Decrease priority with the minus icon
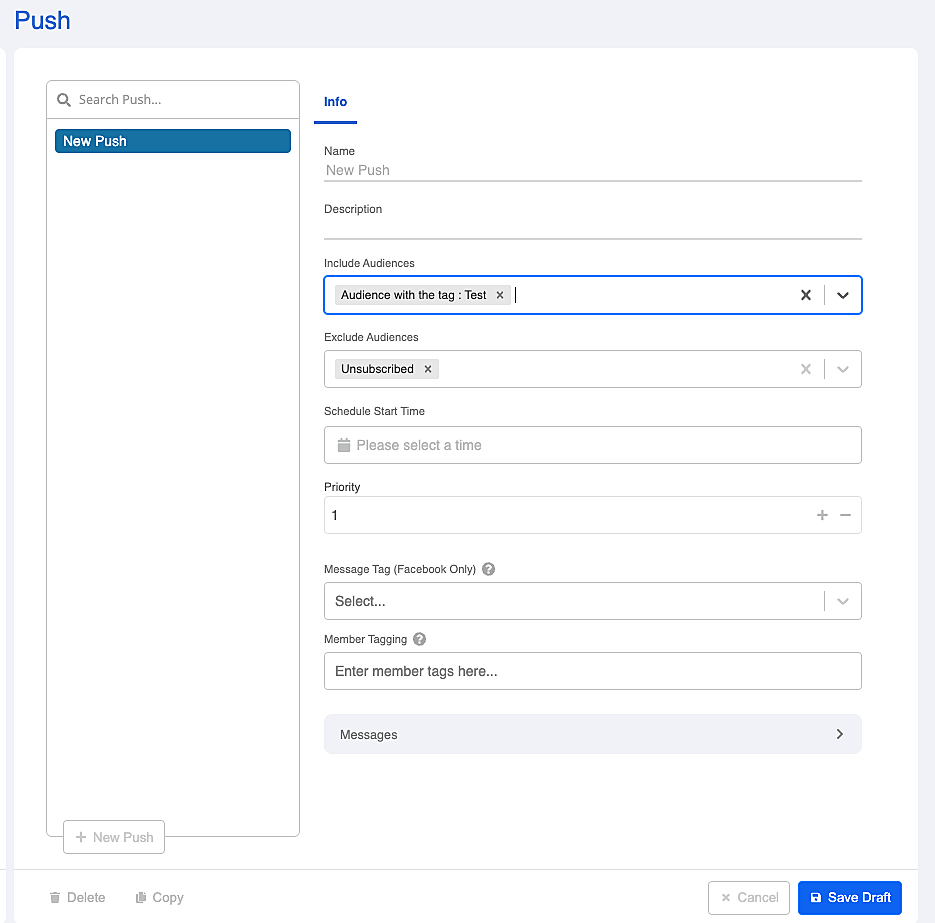 click(x=846, y=515)
